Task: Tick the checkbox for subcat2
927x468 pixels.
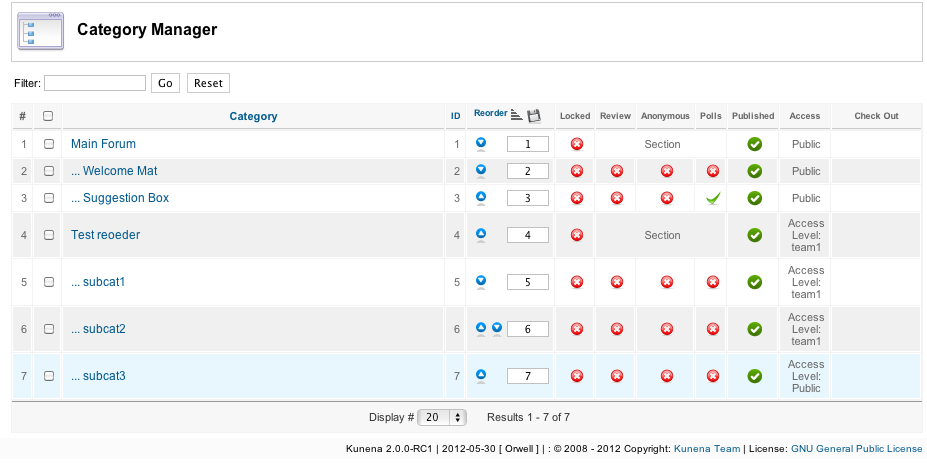Action: point(48,329)
